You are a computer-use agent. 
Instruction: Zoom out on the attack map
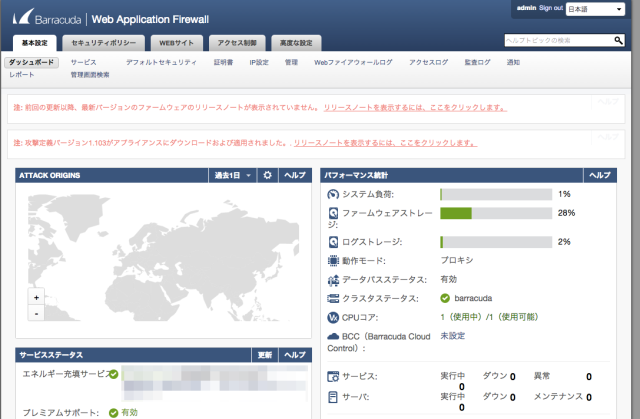tap(36, 313)
